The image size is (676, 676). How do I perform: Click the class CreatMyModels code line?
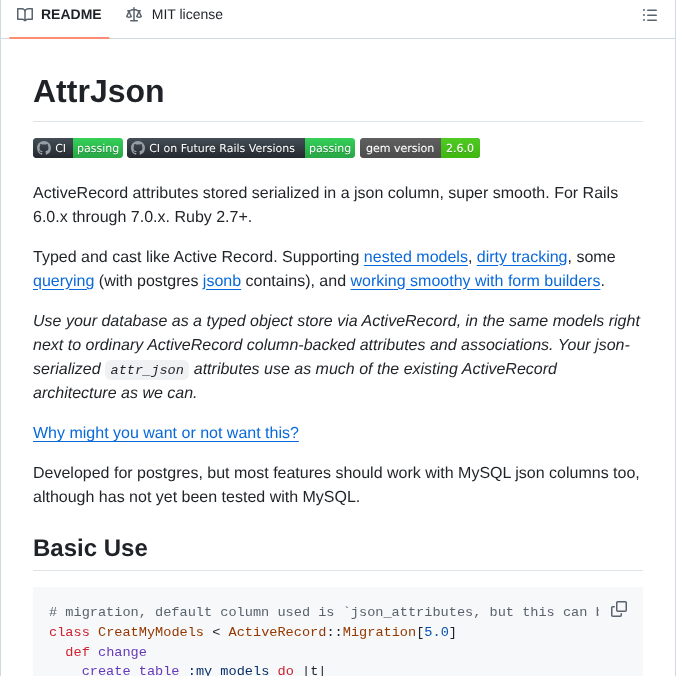coord(253,632)
